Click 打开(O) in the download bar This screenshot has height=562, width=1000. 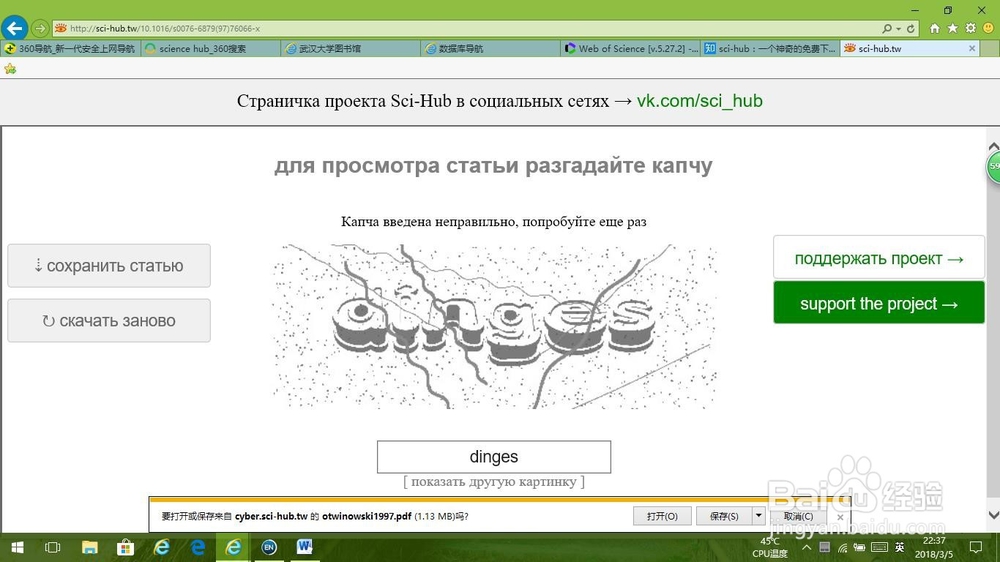[x=662, y=516]
